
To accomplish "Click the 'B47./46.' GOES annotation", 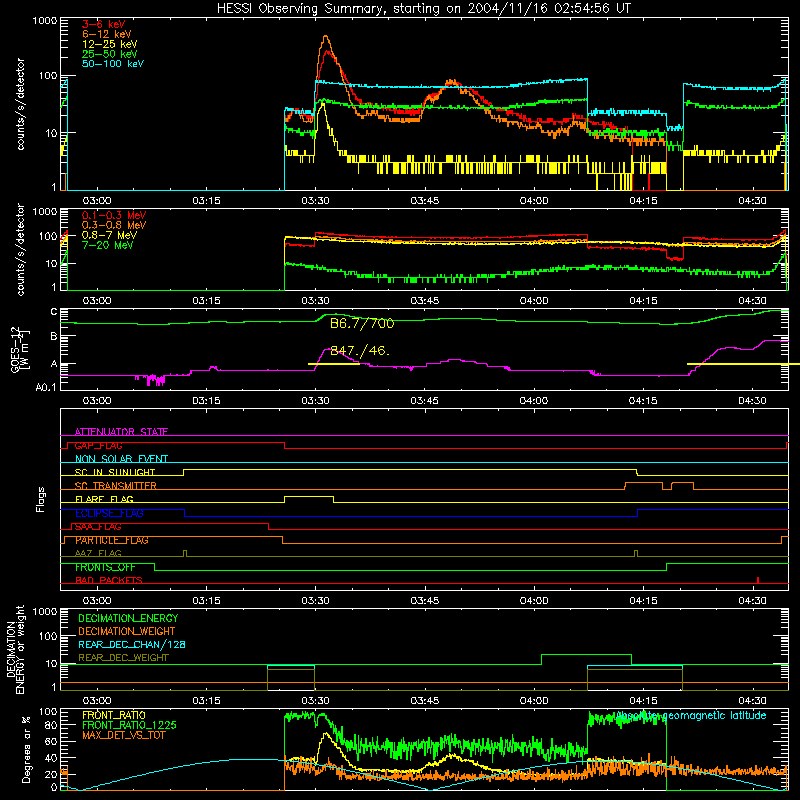I will click(x=360, y=351).
